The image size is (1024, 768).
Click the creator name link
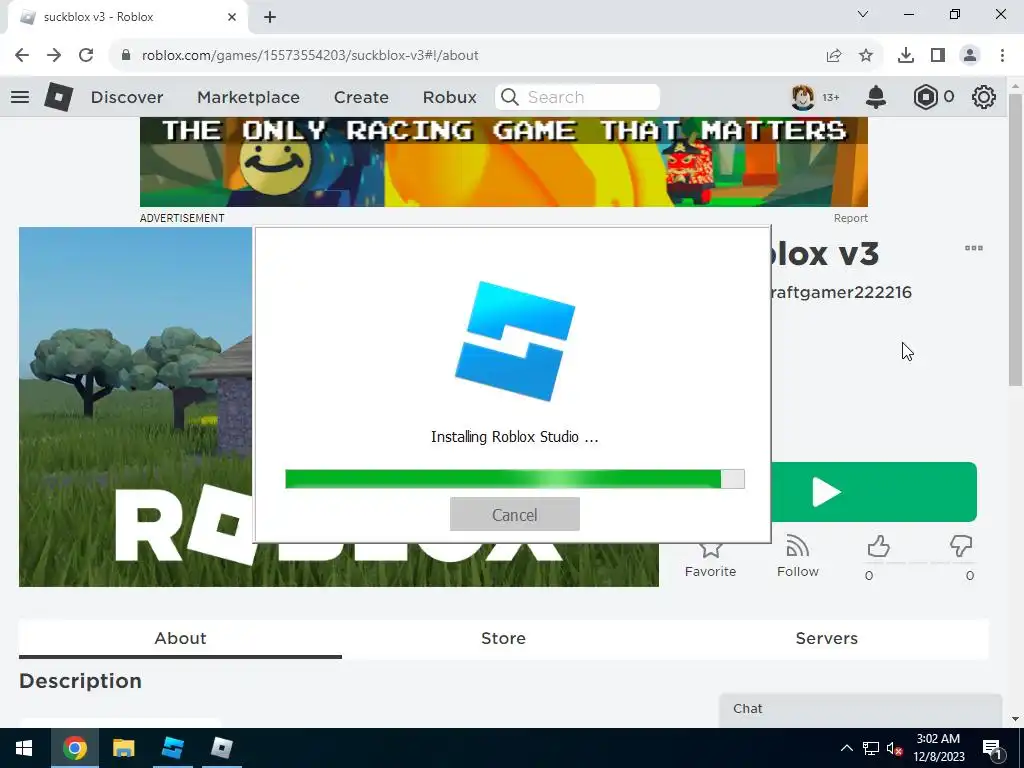tap(841, 292)
